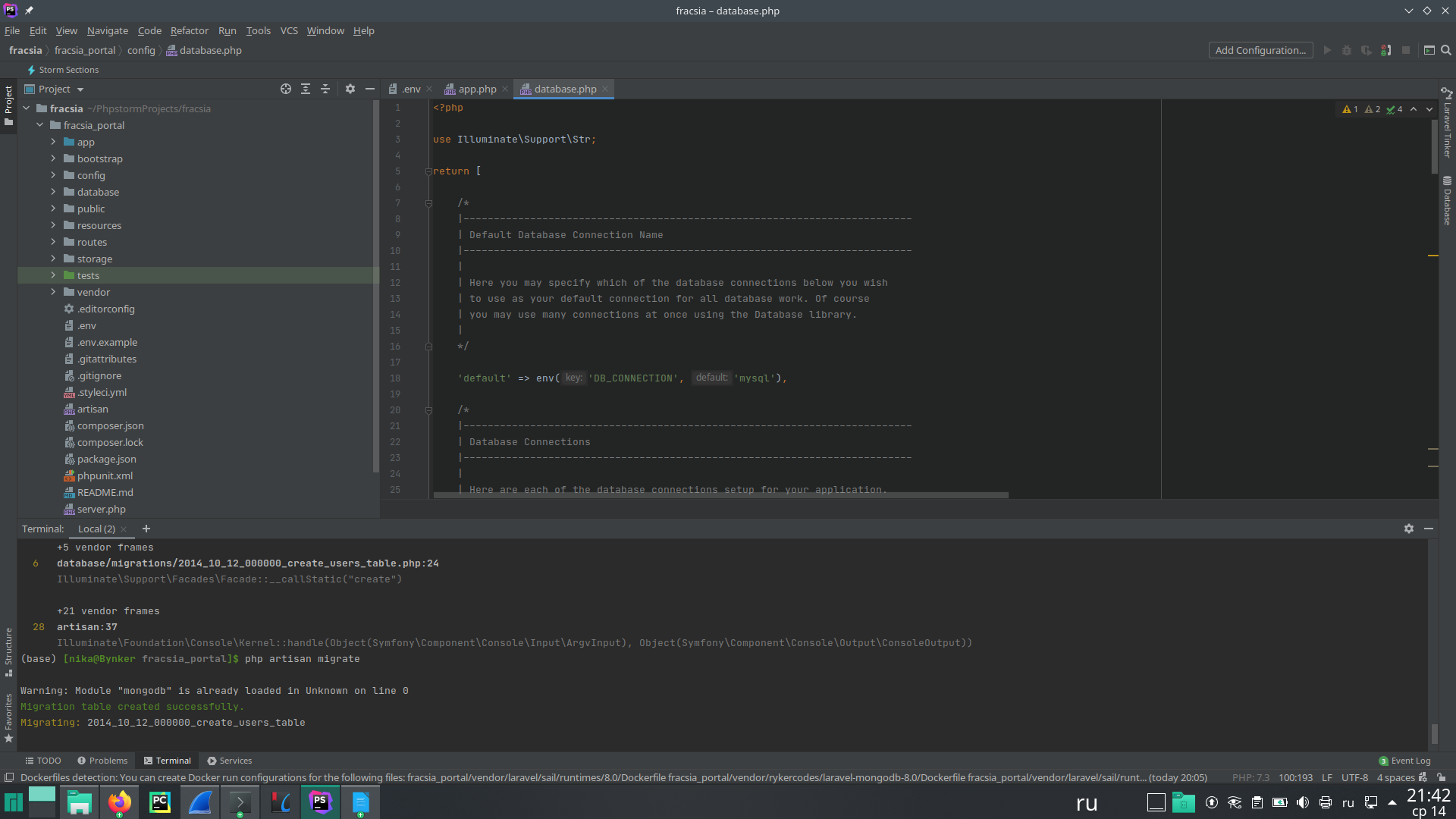Viewport: 1456px width, 819px height.
Task: Toggle read-only lock icon in status bar
Action: [1442, 777]
